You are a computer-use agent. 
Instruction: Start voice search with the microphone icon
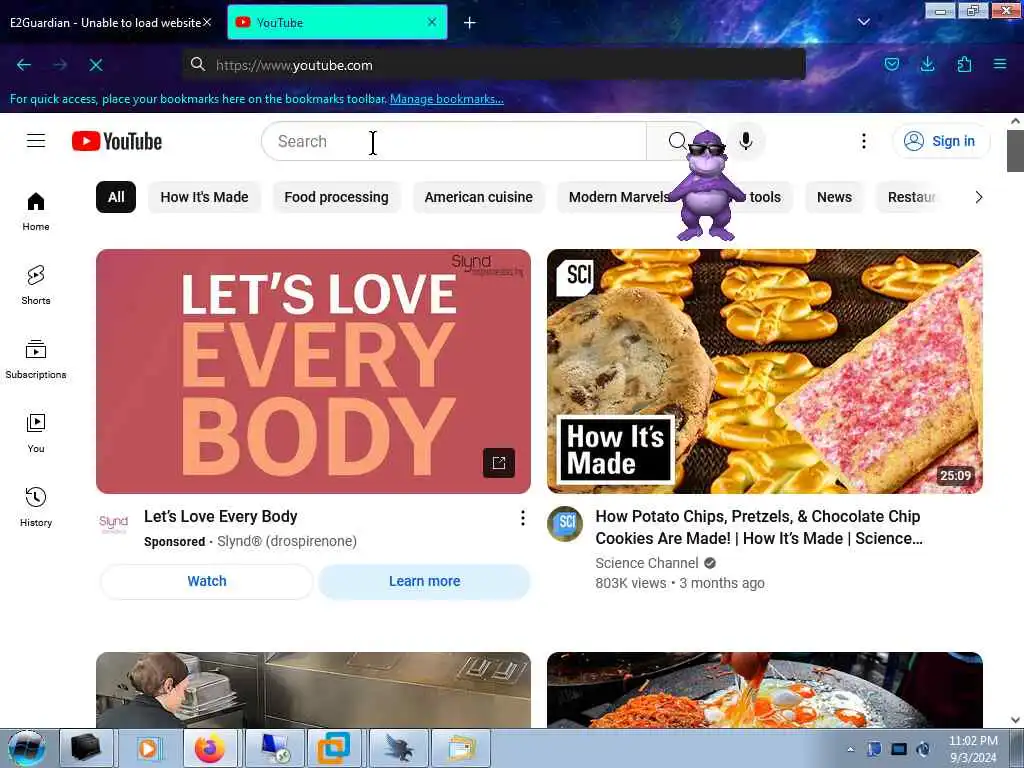tap(746, 141)
